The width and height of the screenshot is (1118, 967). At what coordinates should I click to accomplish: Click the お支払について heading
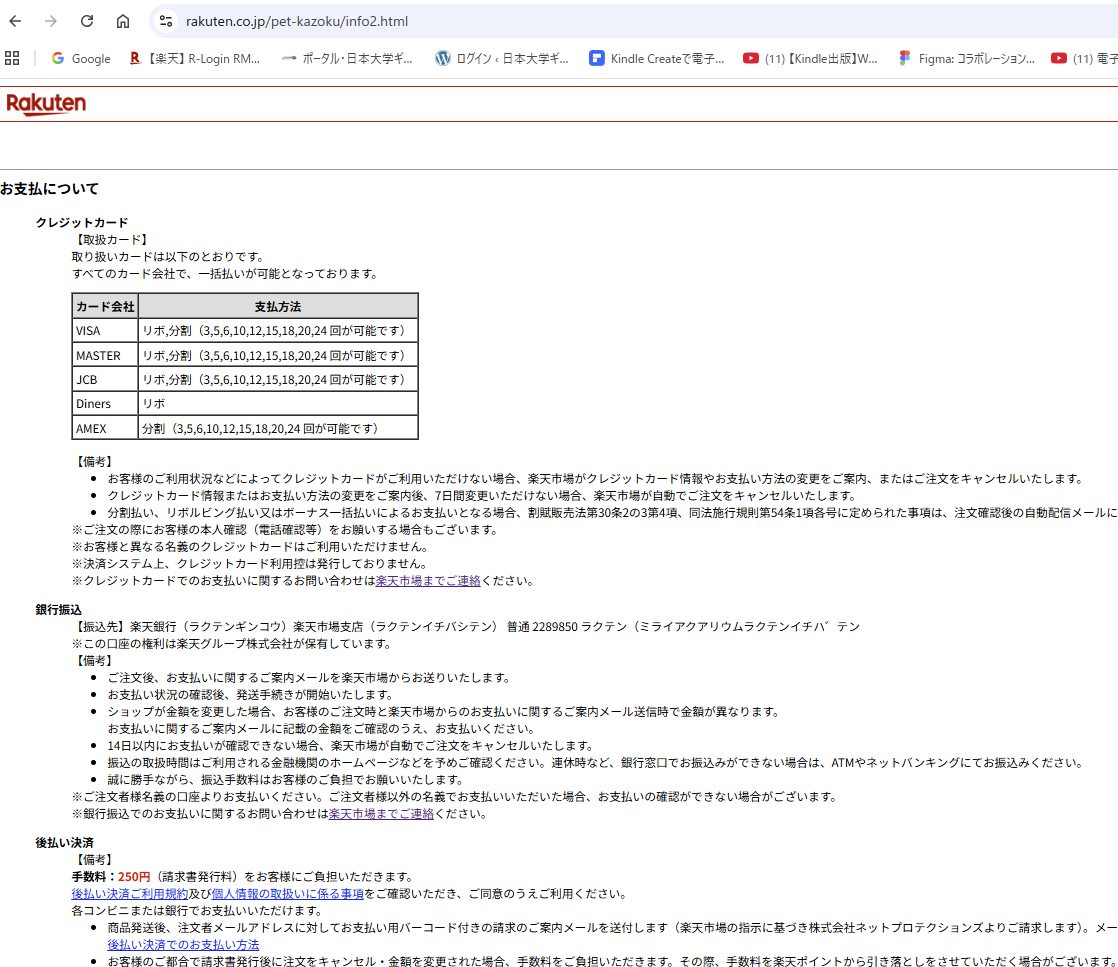49,189
